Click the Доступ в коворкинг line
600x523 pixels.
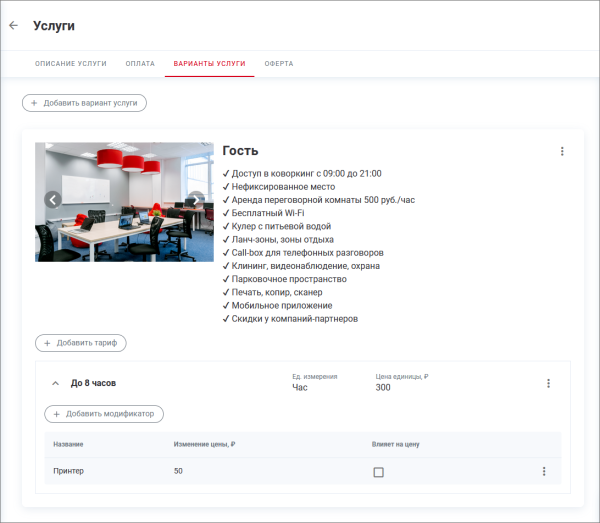click(302, 174)
